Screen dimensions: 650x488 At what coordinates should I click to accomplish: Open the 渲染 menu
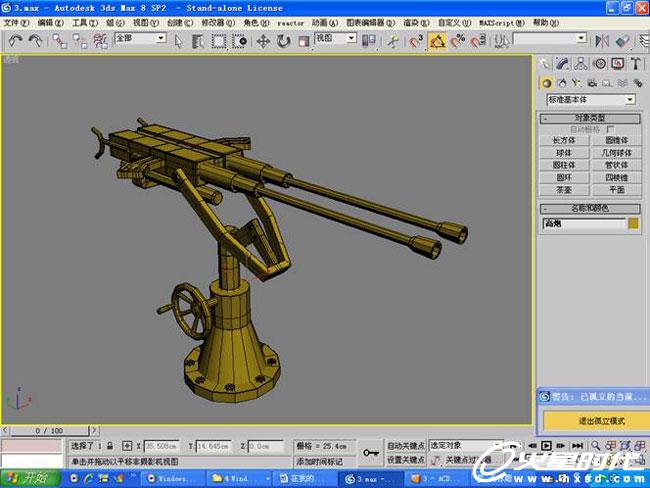(416, 23)
